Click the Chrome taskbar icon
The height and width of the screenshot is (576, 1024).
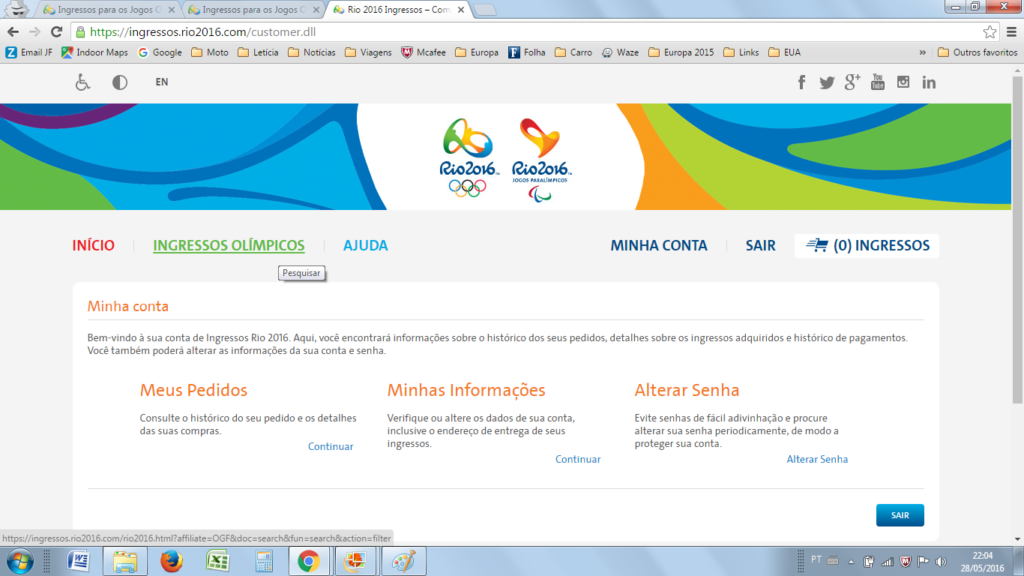tap(308, 561)
